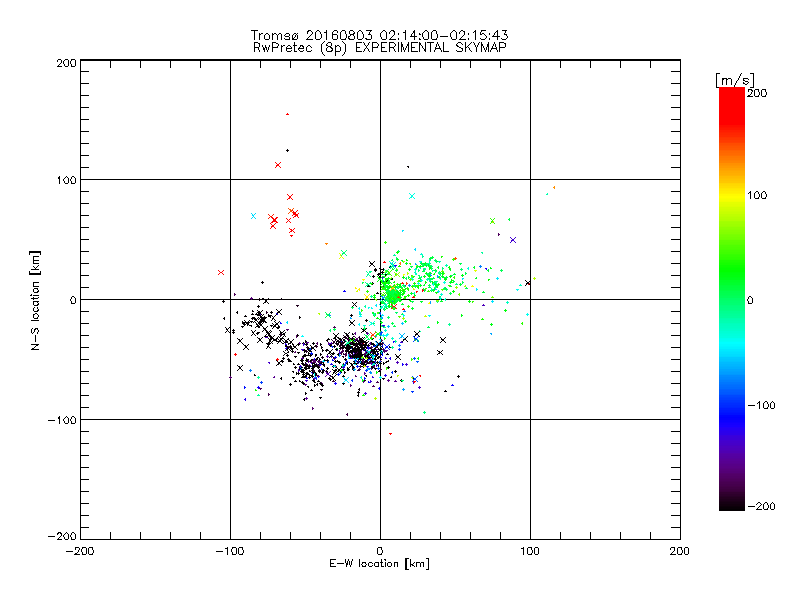The height and width of the screenshot is (600, 800).
Task: Click the -100 label on the colorbar
Action: [762, 405]
